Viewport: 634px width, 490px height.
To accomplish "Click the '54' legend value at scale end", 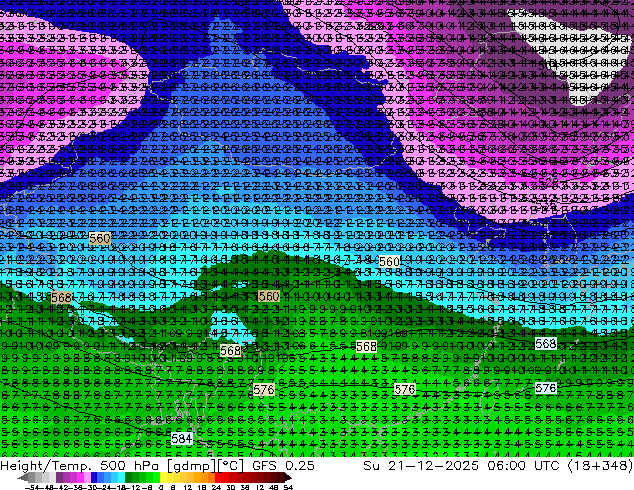I will click(x=288, y=488).
